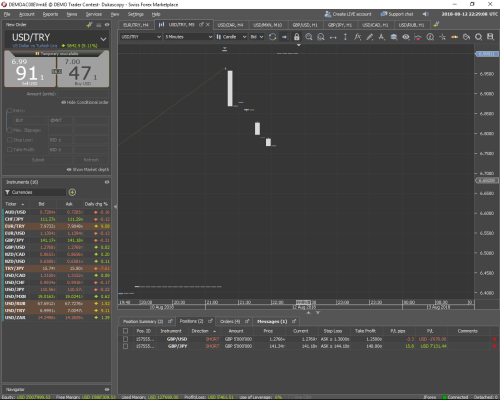Screen dimensions: 500x400
Task: Enable the Take Profit checkbox
Action: [10, 150]
